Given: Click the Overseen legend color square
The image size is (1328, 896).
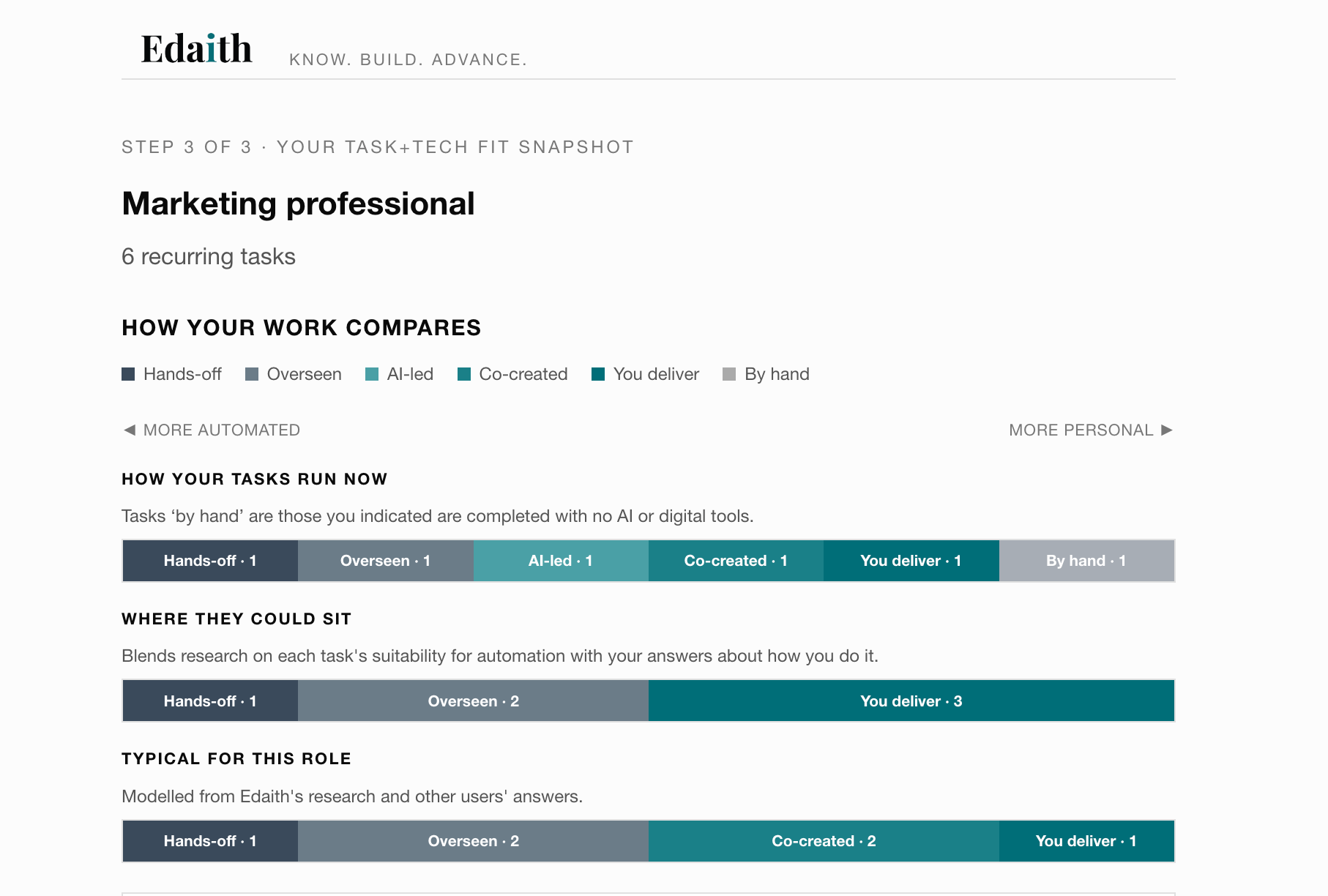Looking at the screenshot, I should point(252,374).
